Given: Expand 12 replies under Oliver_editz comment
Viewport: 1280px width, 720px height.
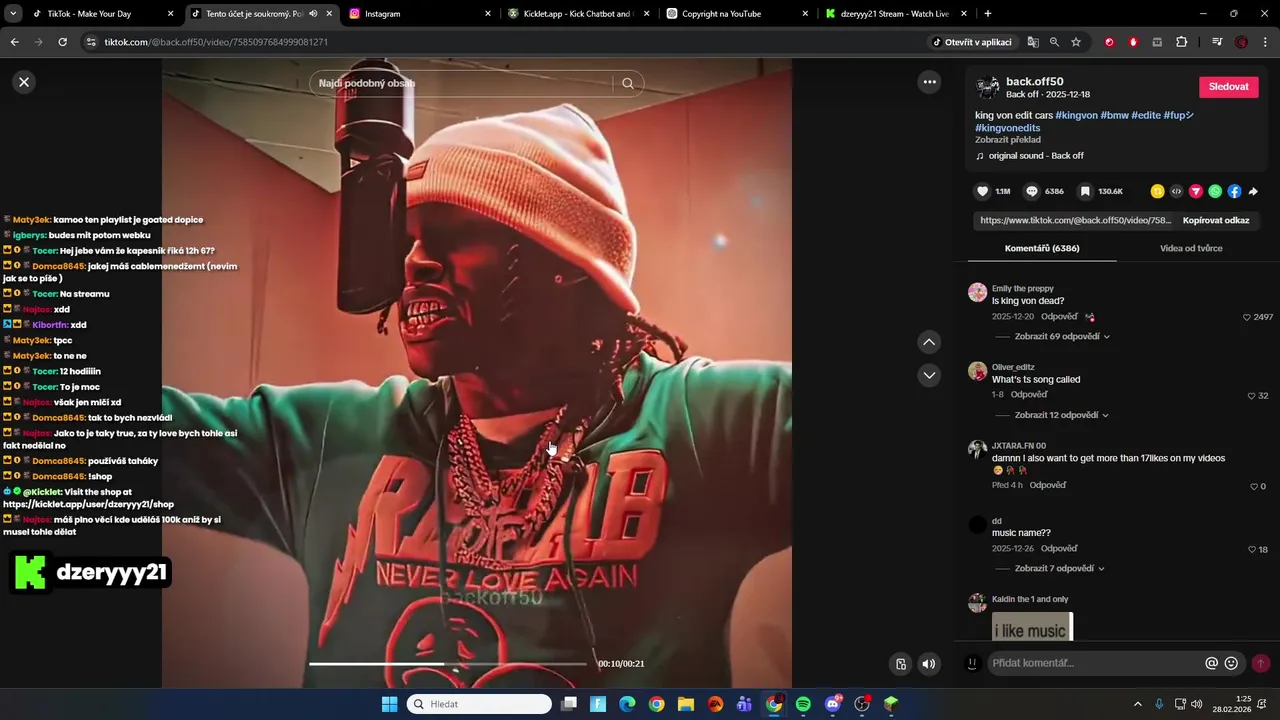Looking at the screenshot, I should click(1062, 415).
